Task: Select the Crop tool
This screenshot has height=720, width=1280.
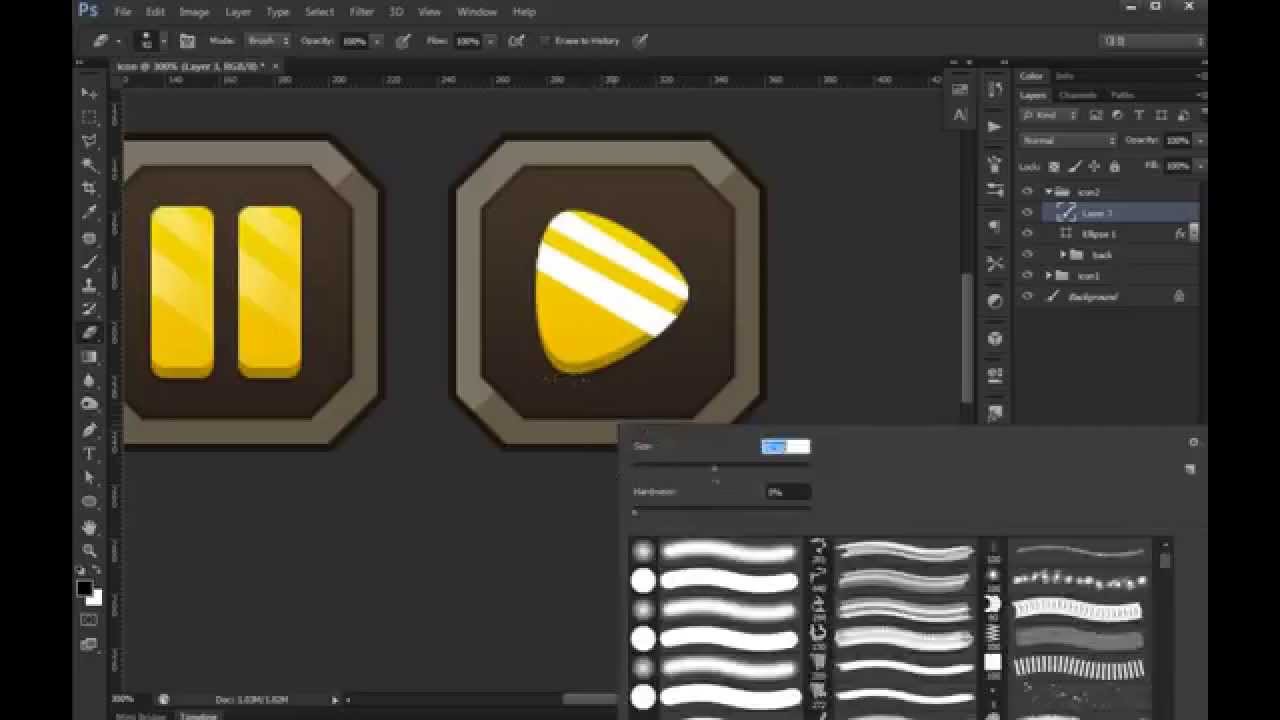Action: [90, 189]
